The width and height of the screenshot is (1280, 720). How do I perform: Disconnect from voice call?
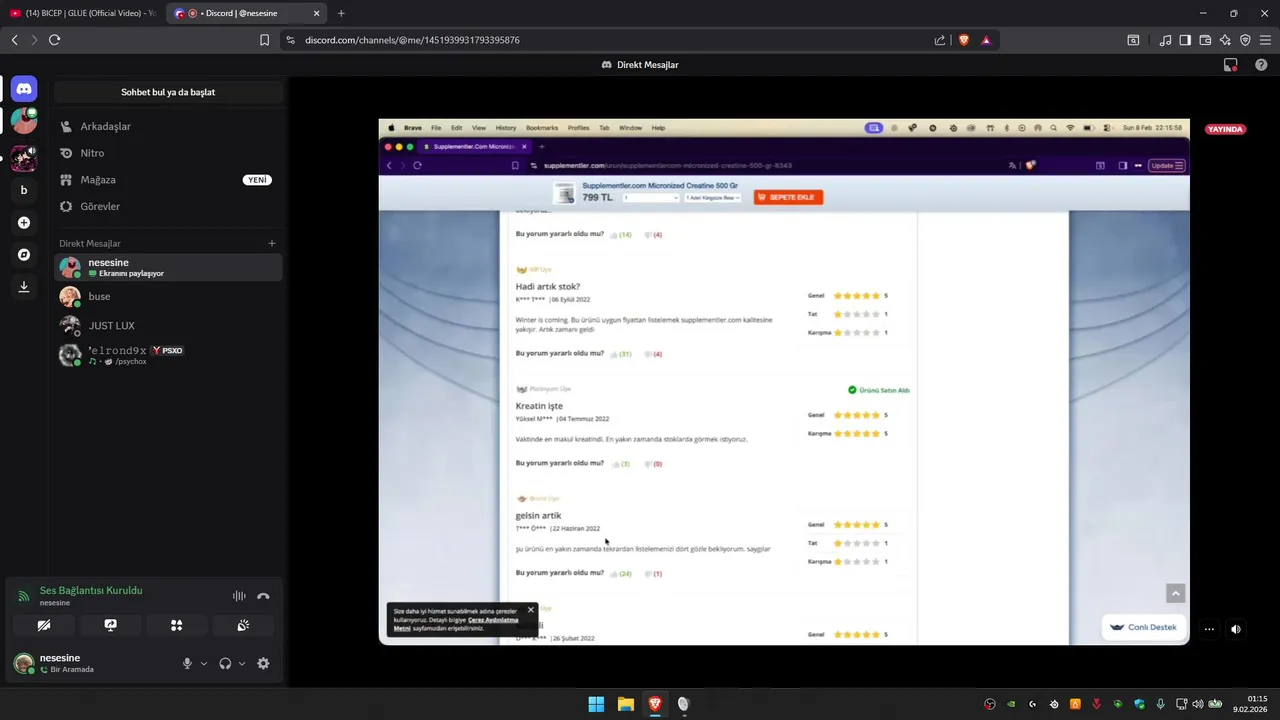pos(263,596)
